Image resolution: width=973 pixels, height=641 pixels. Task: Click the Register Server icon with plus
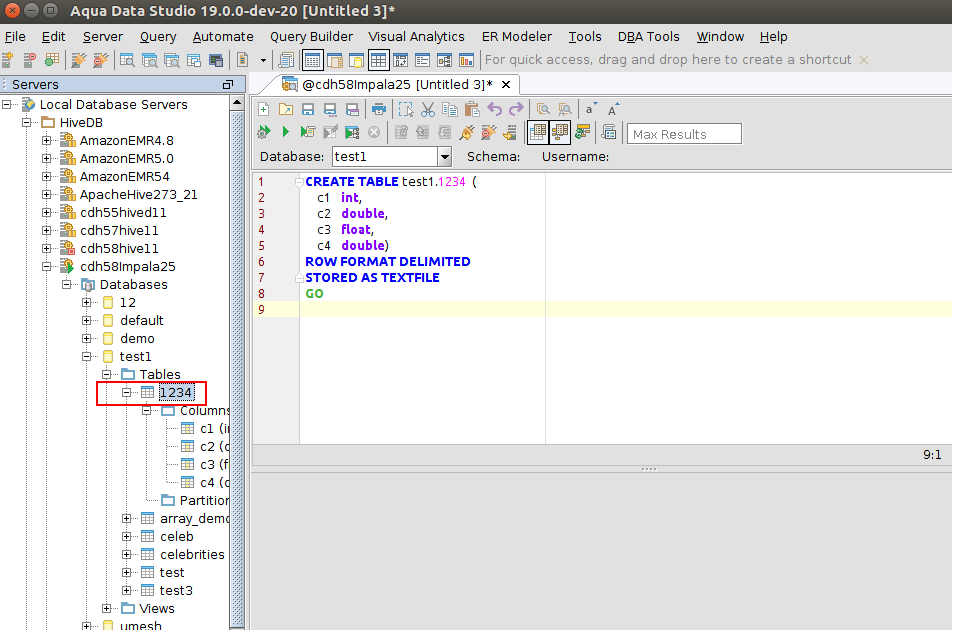(8, 60)
